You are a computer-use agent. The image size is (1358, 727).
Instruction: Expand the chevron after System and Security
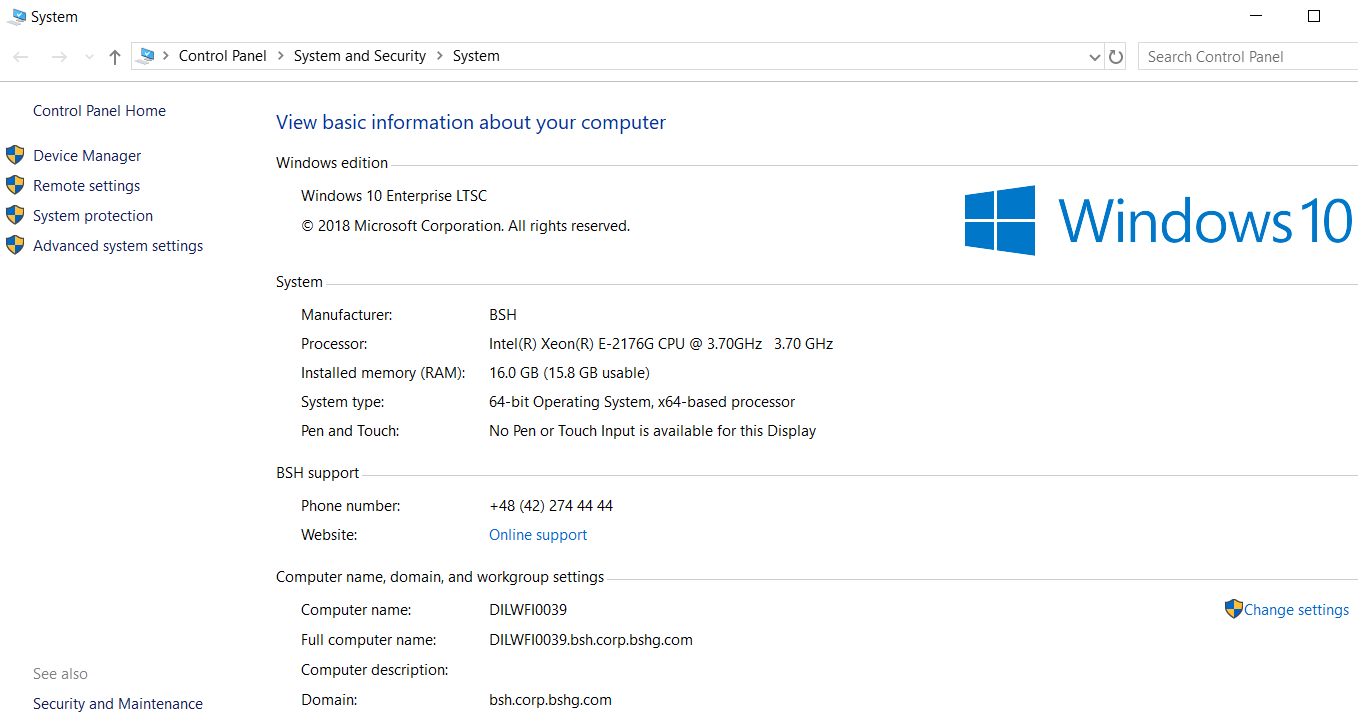pos(440,56)
